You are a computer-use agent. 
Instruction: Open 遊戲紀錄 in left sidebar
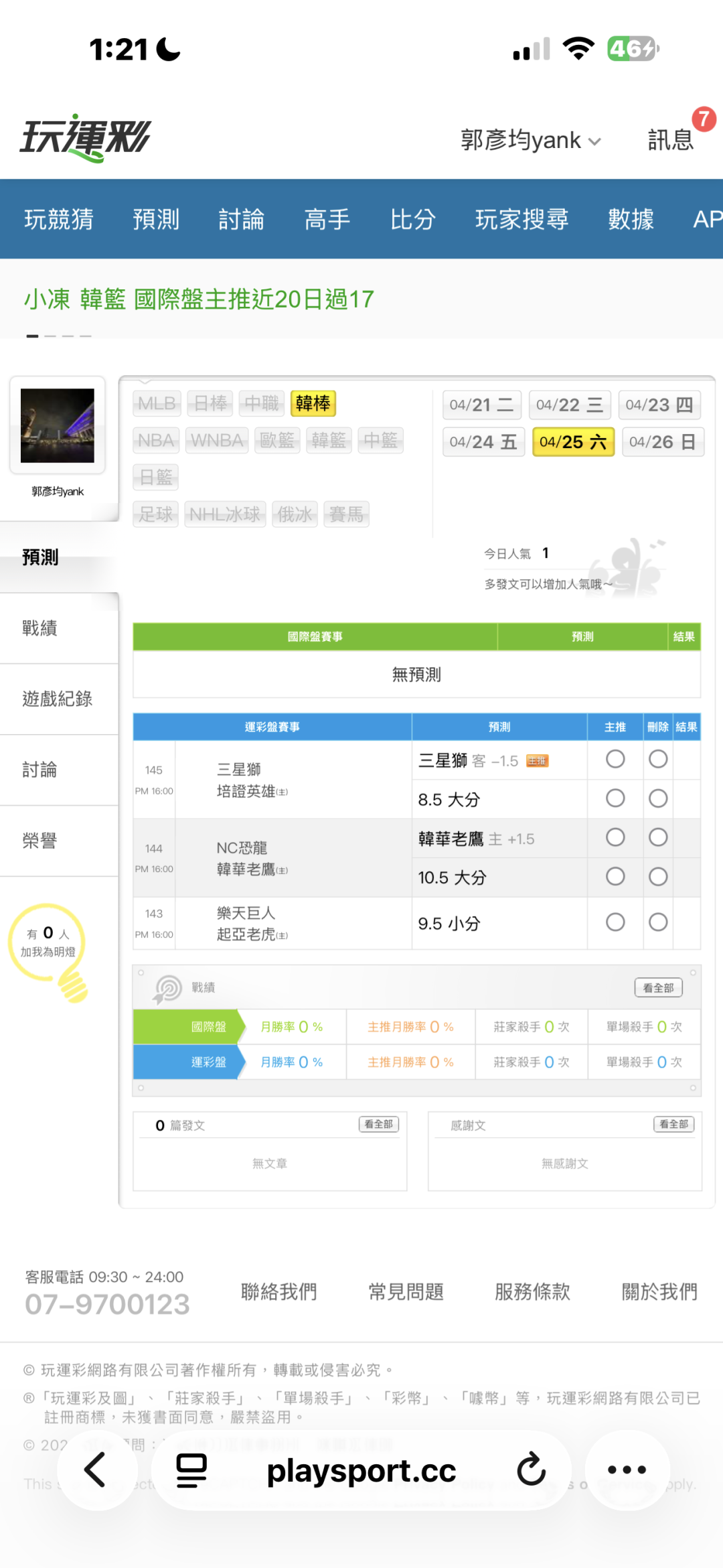(x=59, y=699)
